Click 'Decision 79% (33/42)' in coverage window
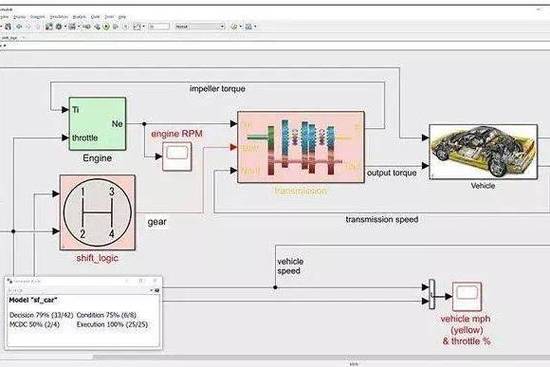 (x=41, y=315)
